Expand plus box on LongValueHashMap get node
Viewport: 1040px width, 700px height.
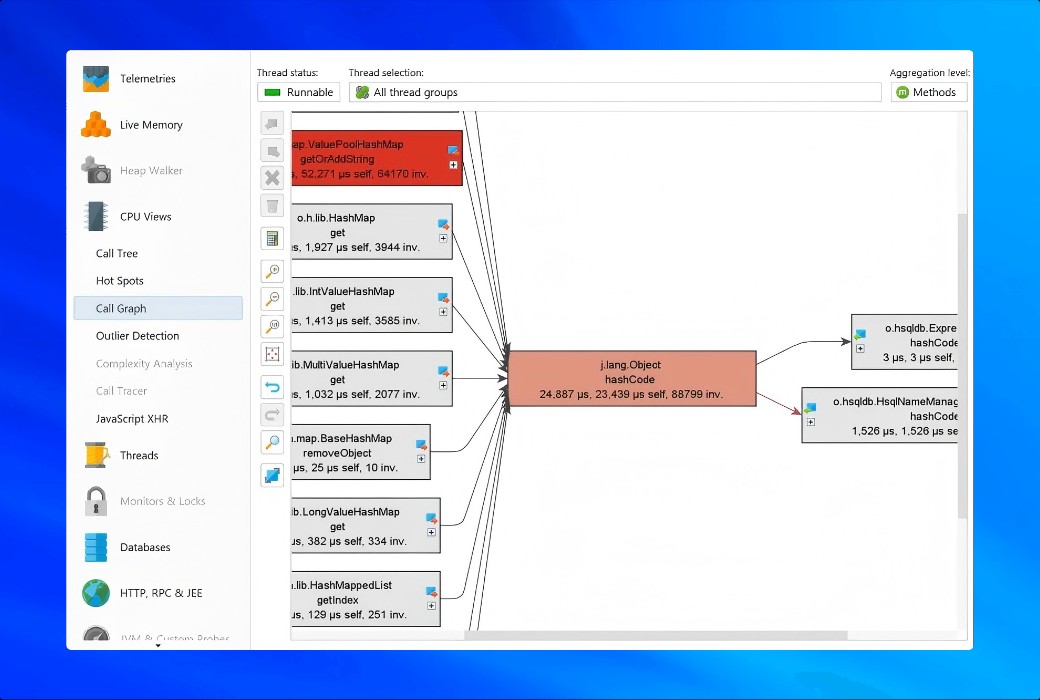tap(432, 533)
